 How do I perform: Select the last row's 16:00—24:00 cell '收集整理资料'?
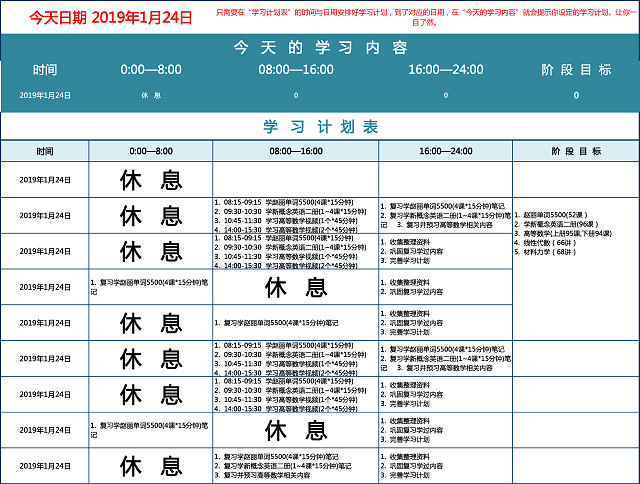(x=445, y=466)
